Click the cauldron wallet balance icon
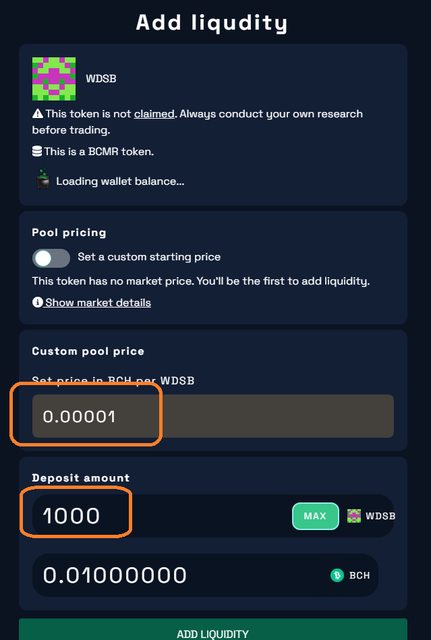The image size is (431, 640). tap(43, 181)
